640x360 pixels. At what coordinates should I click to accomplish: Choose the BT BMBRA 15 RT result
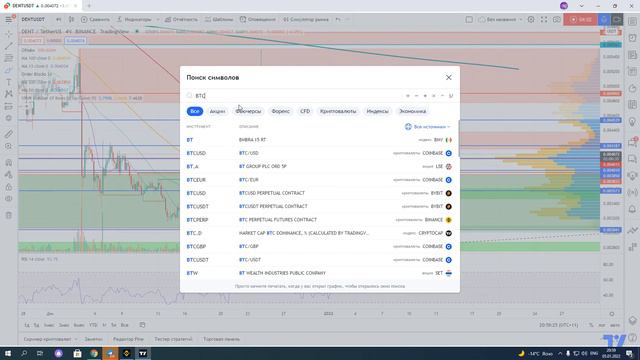(320, 140)
